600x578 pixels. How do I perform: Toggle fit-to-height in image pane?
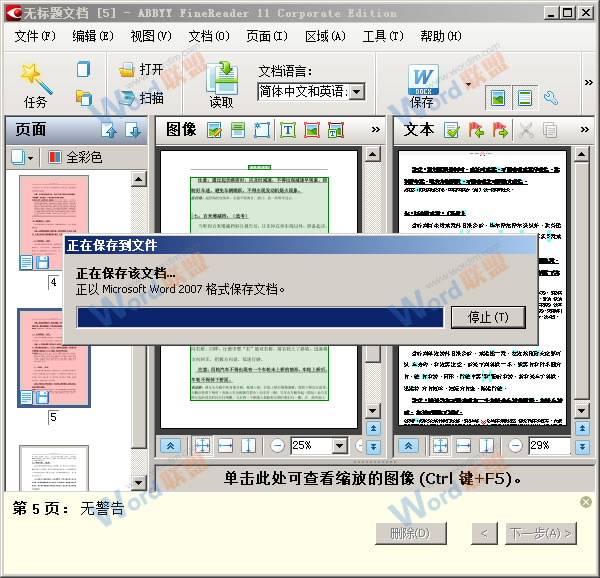pos(248,446)
